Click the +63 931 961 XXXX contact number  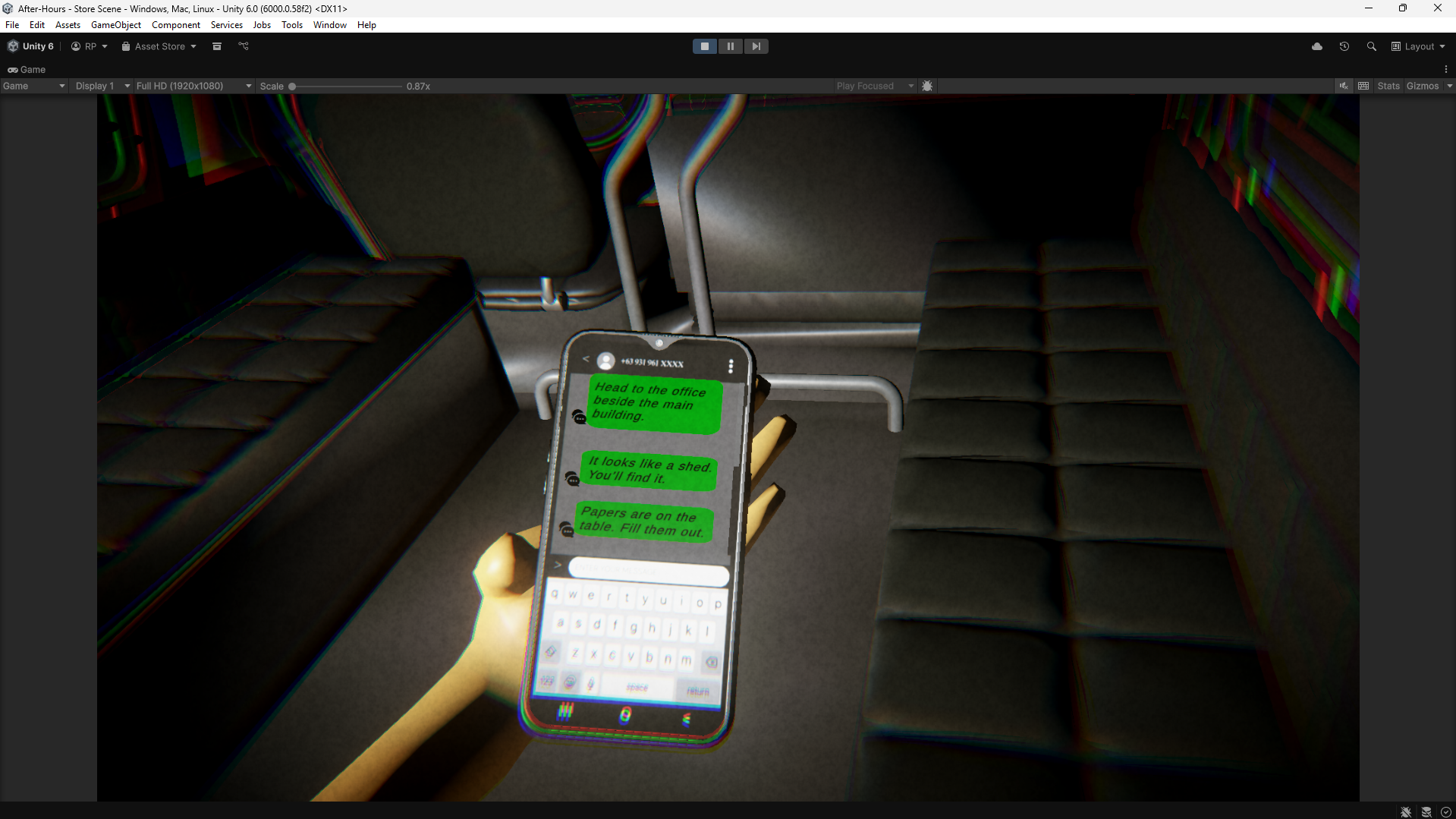652,363
